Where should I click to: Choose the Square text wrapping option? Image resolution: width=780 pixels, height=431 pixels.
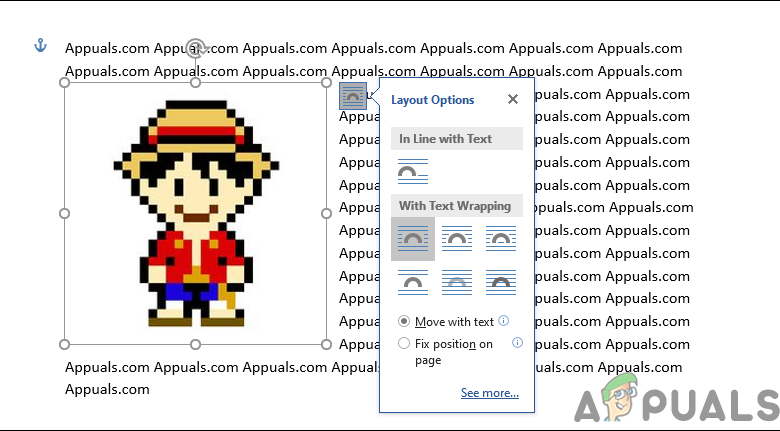[x=413, y=239]
